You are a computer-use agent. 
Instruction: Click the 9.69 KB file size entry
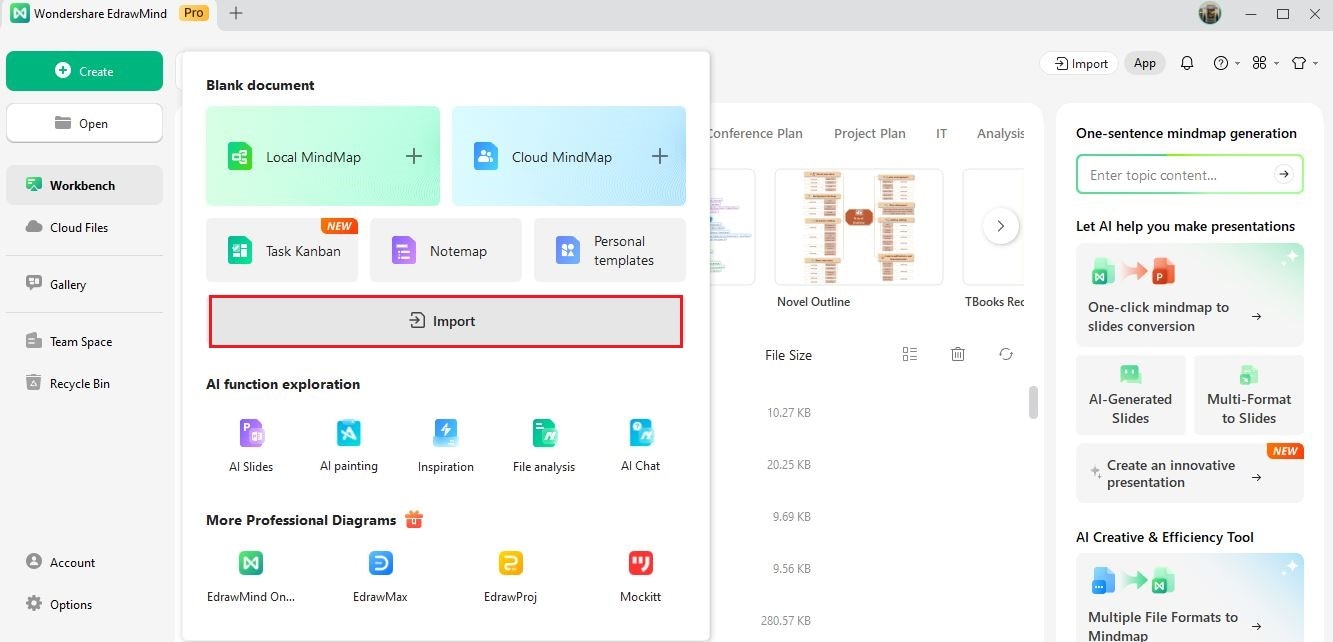(791, 517)
